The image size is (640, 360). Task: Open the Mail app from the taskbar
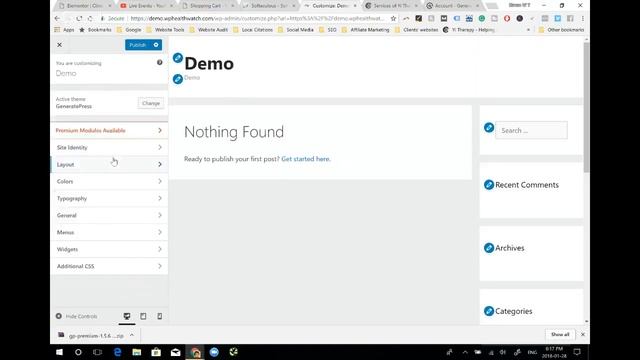[176, 352]
